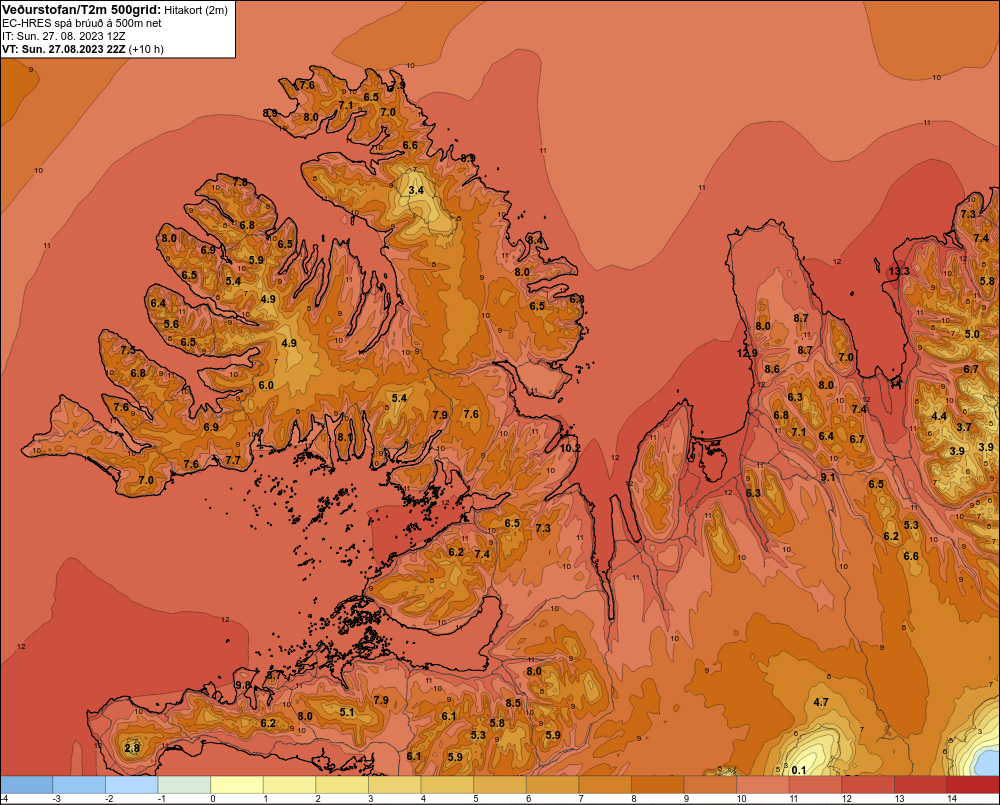Click the 8.5 temperature value
The height and width of the screenshot is (805, 1000).
(x=513, y=703)
